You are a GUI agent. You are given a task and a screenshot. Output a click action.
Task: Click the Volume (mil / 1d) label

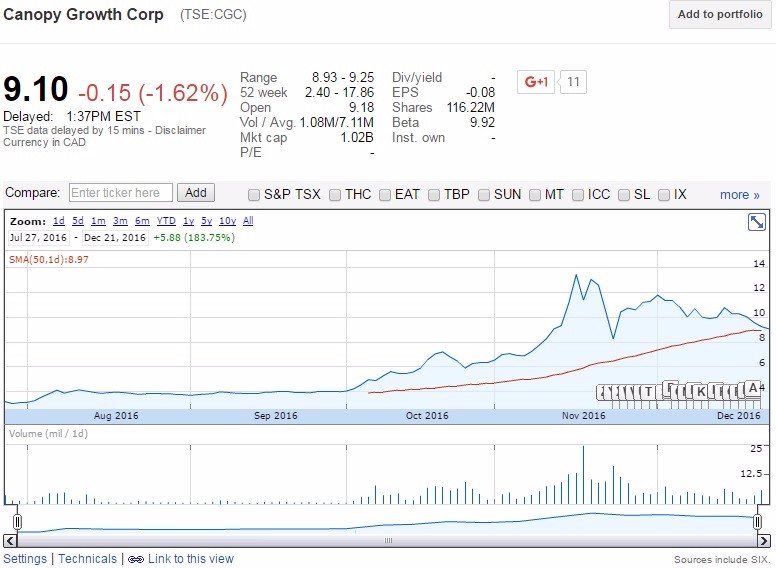48,434
